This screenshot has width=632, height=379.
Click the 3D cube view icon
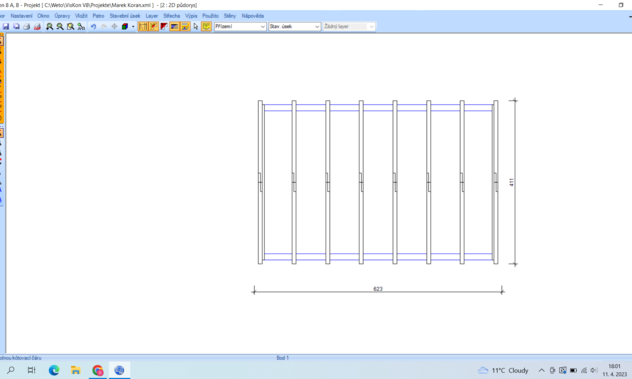pos(125,27)
